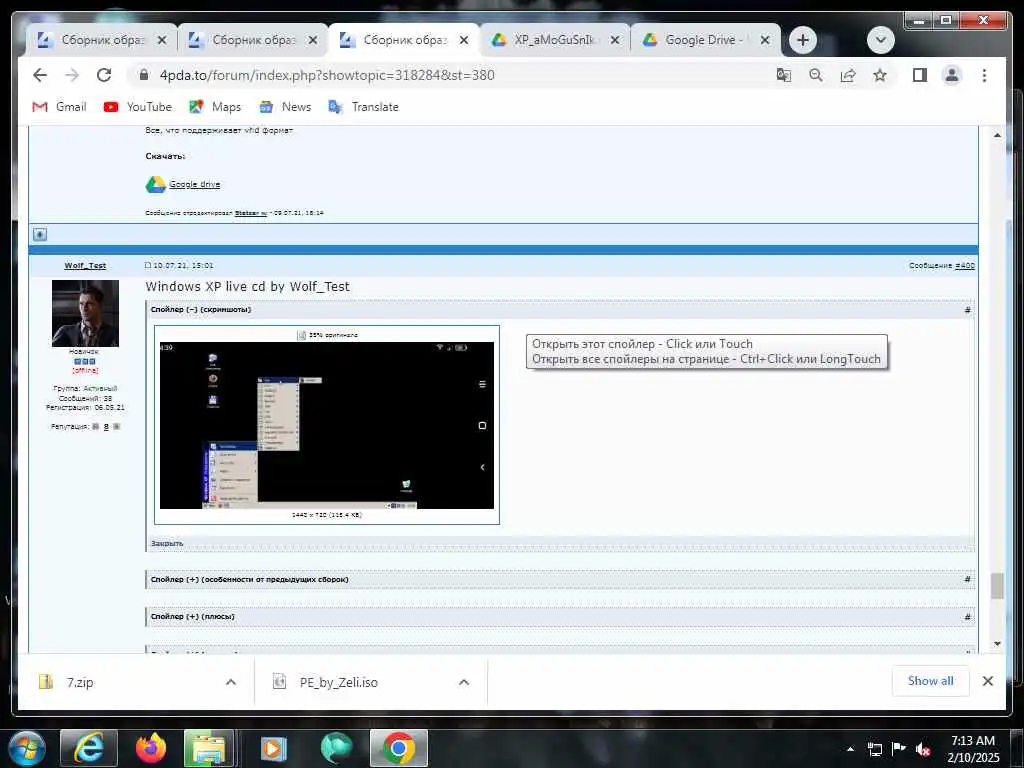This screenshot has height=768, width=1024.
Task: Click the vertical scrollbar thumb
Action: [997, 586]
